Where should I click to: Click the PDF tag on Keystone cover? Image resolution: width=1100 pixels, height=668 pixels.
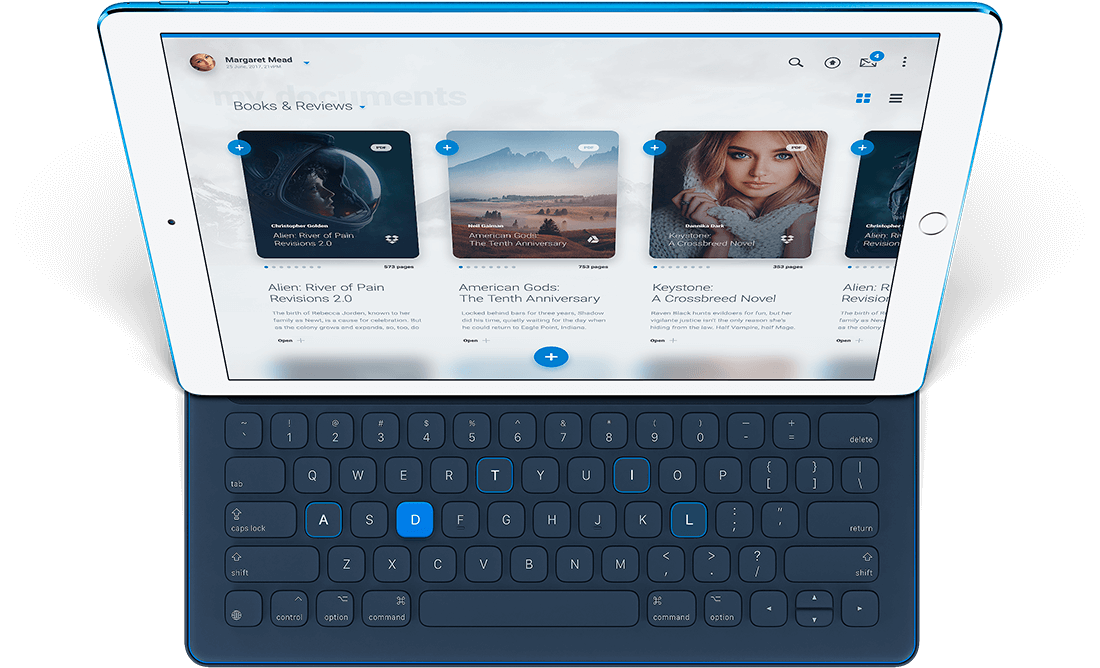pyautogui.click(x=796, y=148)
